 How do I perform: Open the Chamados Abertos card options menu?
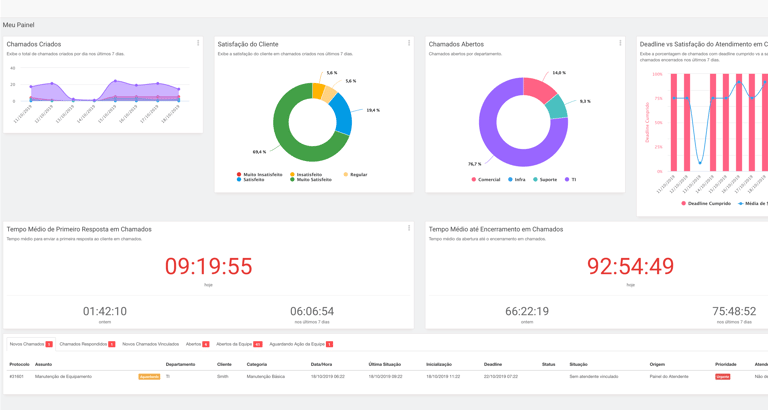click(620, 43)
